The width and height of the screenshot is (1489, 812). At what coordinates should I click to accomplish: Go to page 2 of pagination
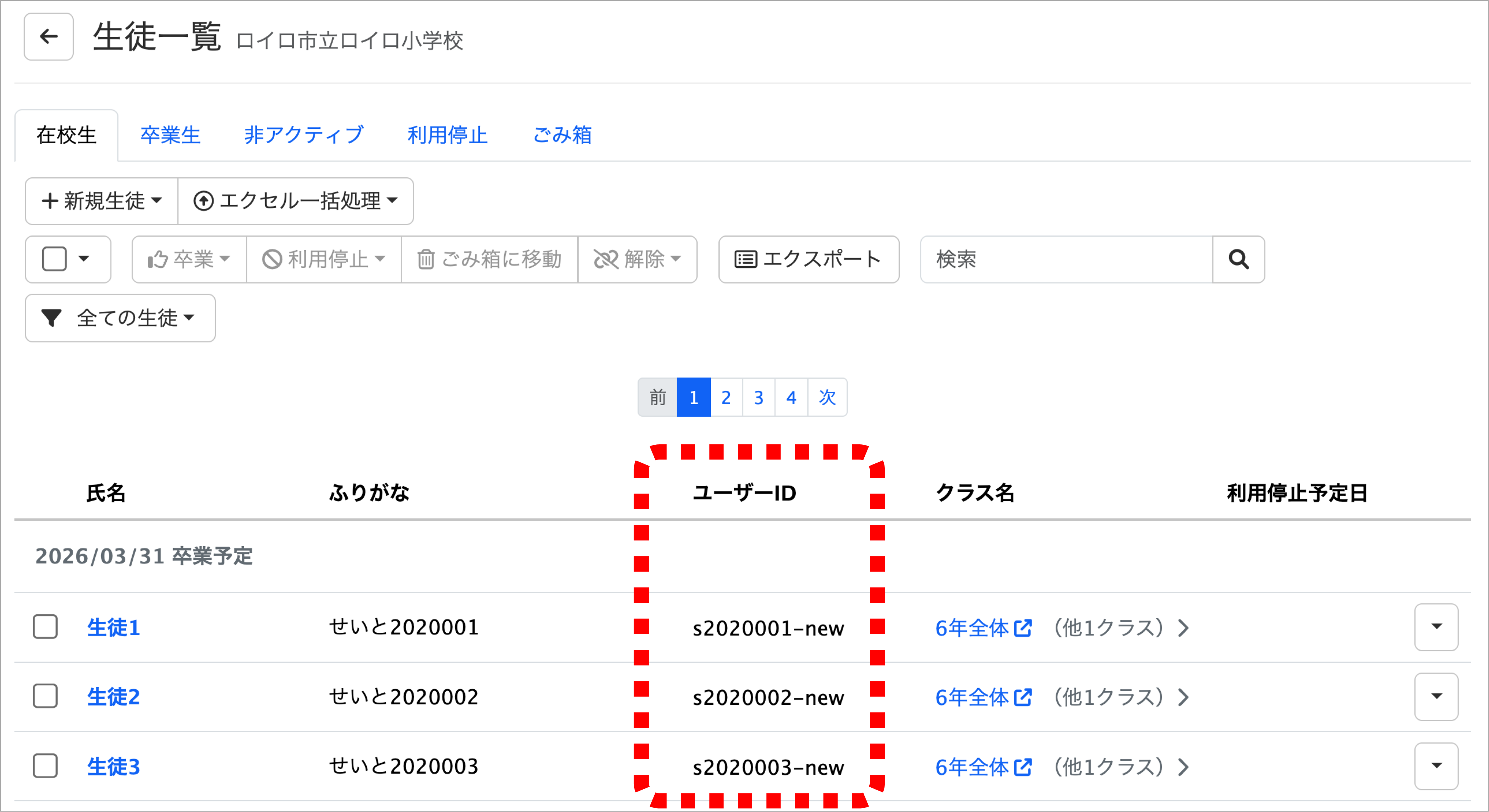[726, 398]
